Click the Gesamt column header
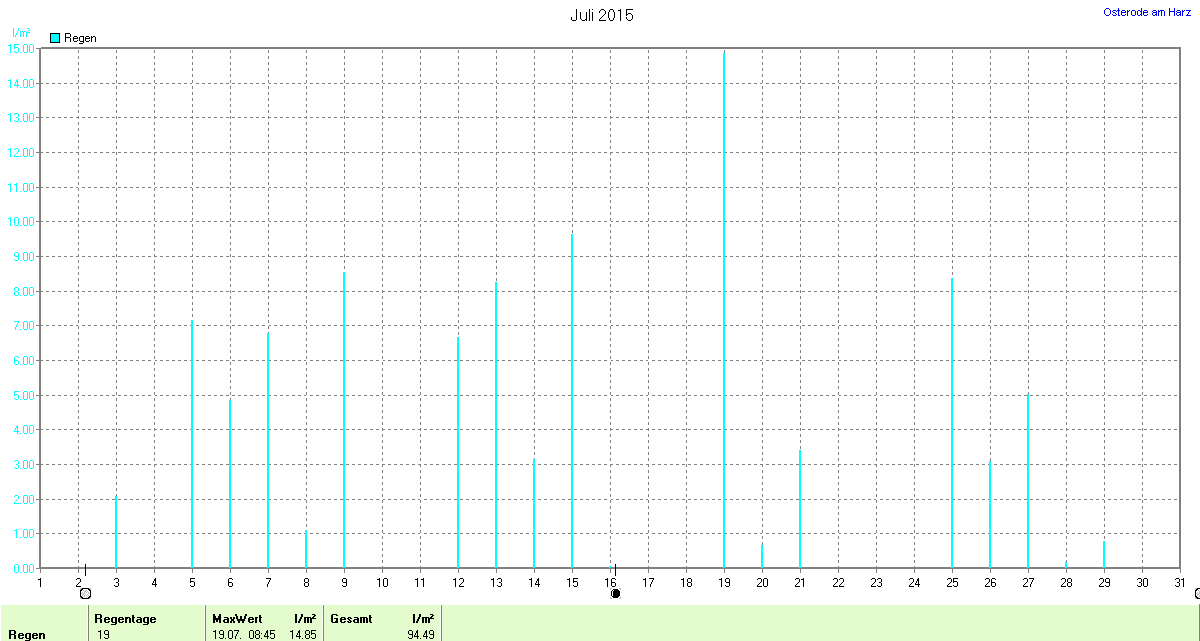The height and width of the screenshot is (641, 1200). pyautogui.click(x=351, y=619)
